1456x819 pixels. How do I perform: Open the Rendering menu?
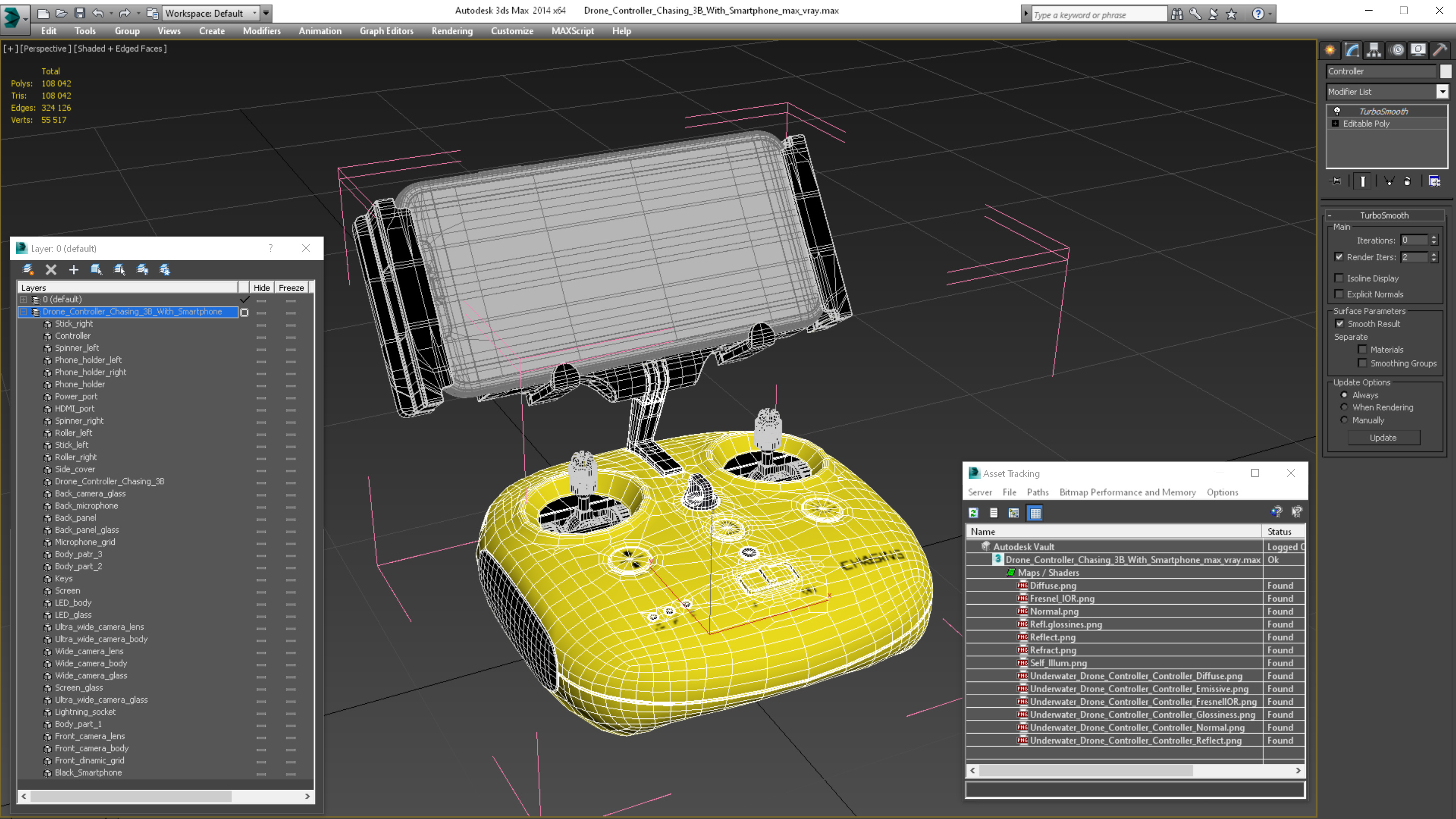click(452, 31)
